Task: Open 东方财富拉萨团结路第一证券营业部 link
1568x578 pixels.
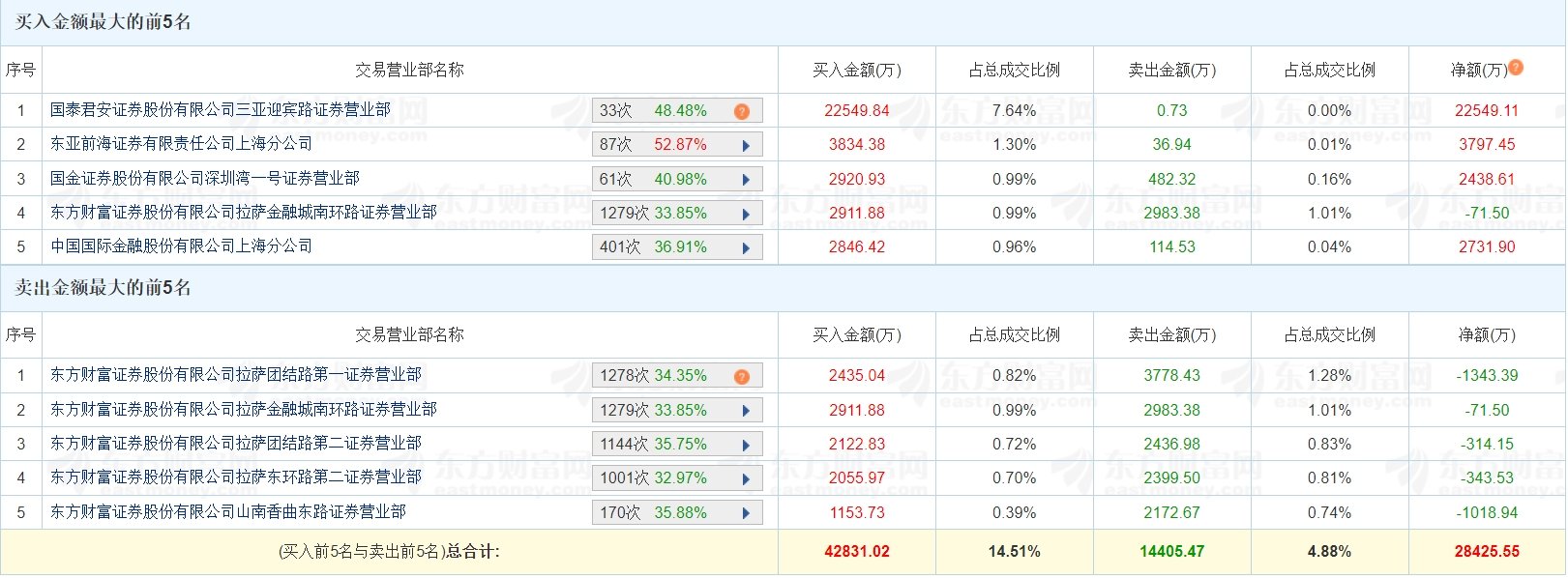Action: [236, 375]
